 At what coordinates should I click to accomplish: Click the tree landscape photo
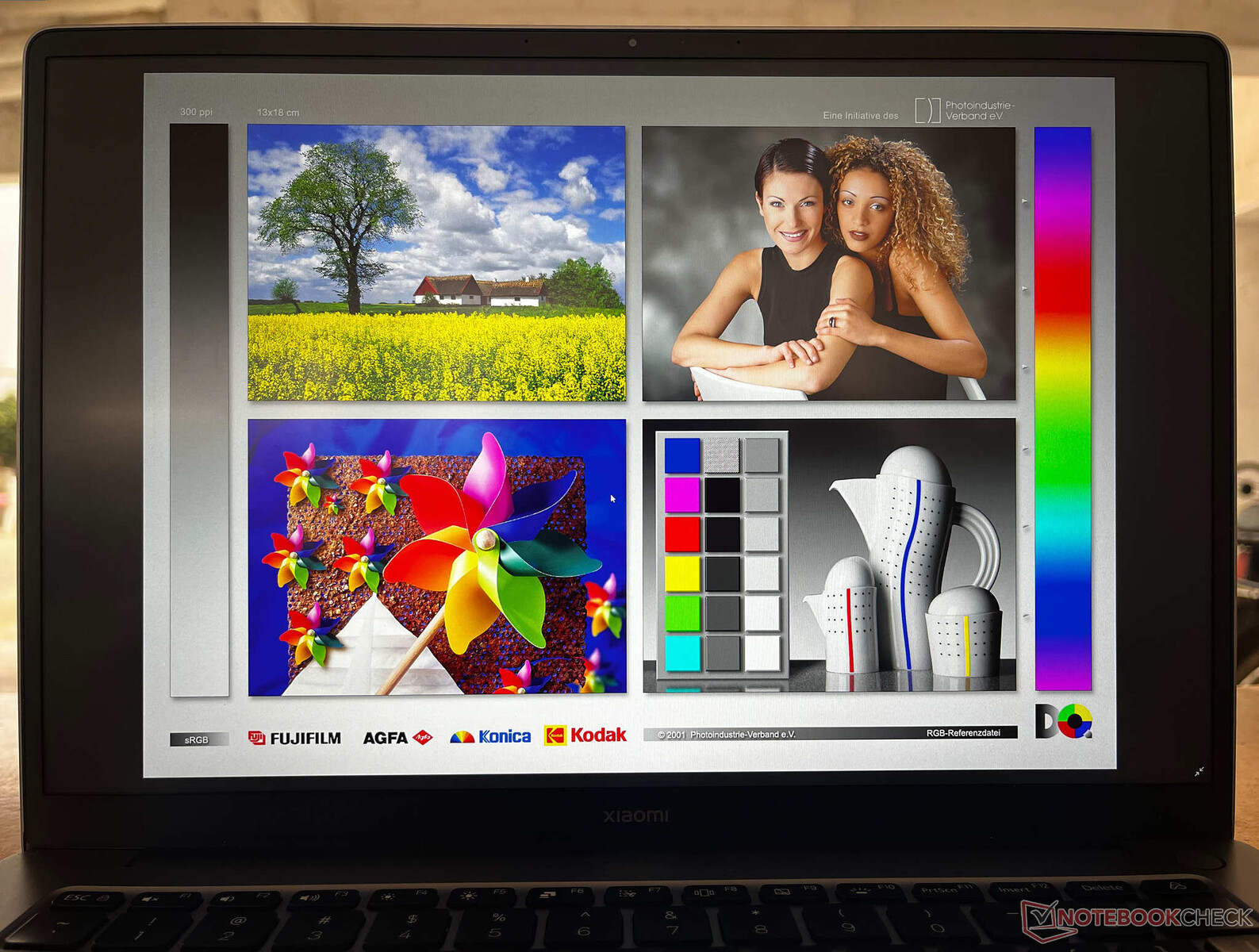(x=436, y=263)
